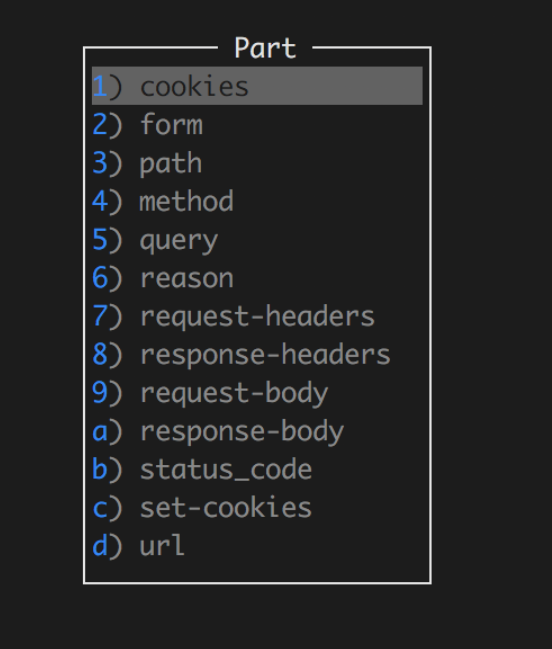Click the shortcut letter d label

[100, 546]
